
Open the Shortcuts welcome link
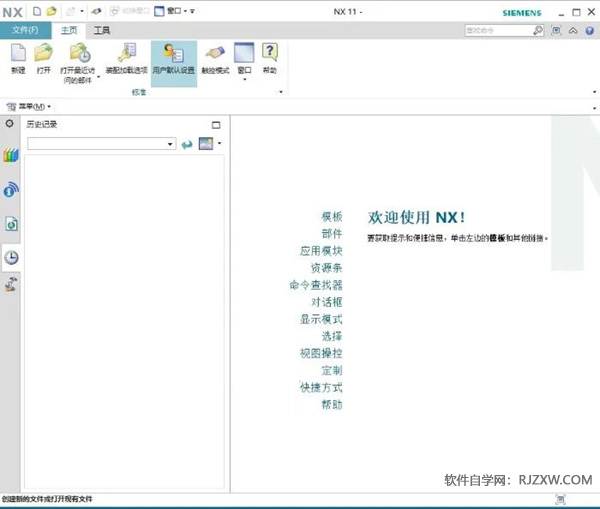(x=321, y=387)
